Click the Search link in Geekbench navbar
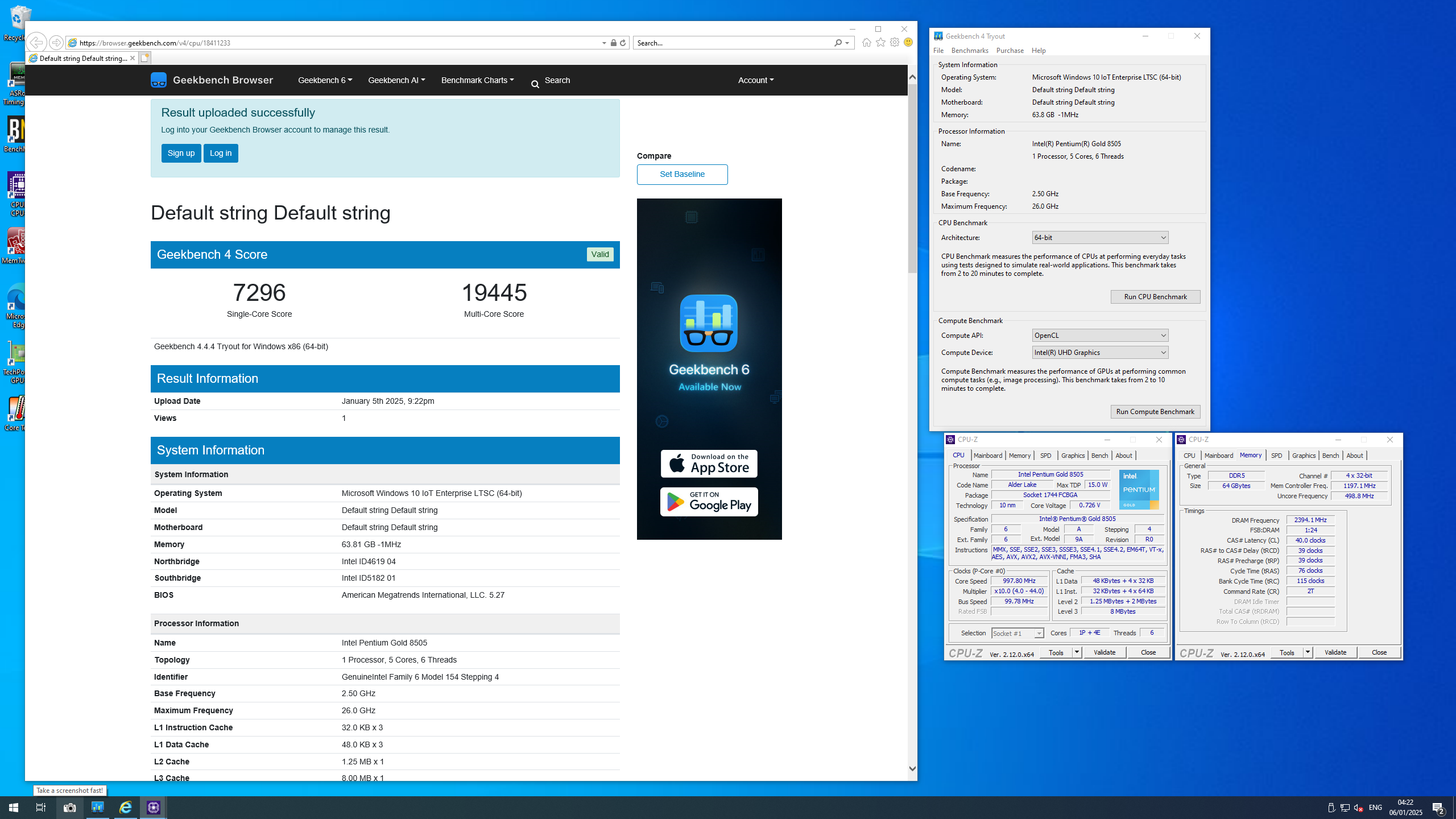 pos(551,80)
